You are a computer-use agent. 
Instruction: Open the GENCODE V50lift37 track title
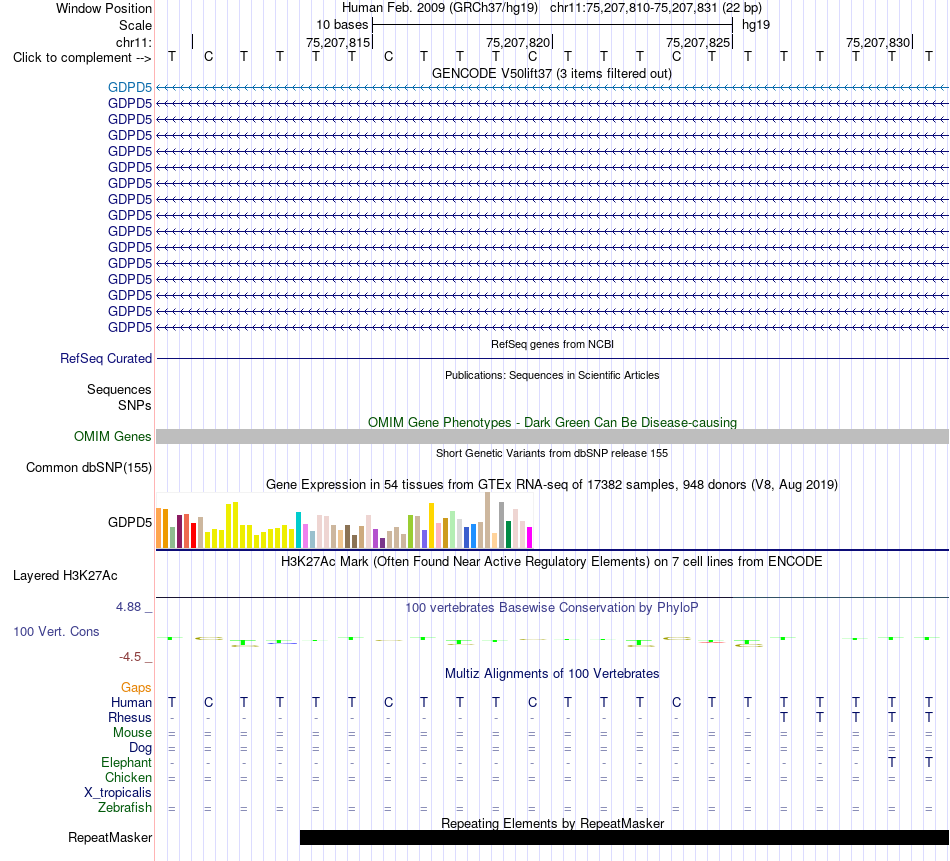pyautogui.click(x=551, y=73)
